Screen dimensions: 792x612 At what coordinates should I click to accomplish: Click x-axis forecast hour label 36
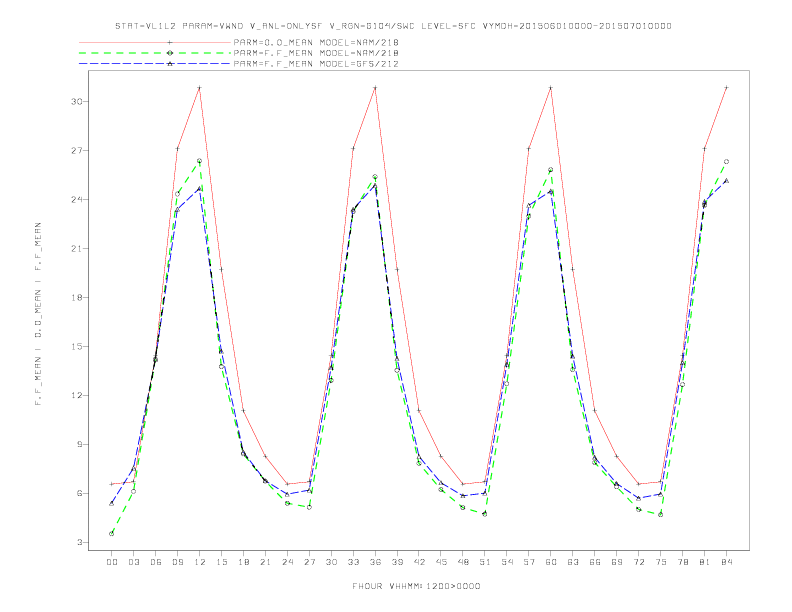(375, 562)
